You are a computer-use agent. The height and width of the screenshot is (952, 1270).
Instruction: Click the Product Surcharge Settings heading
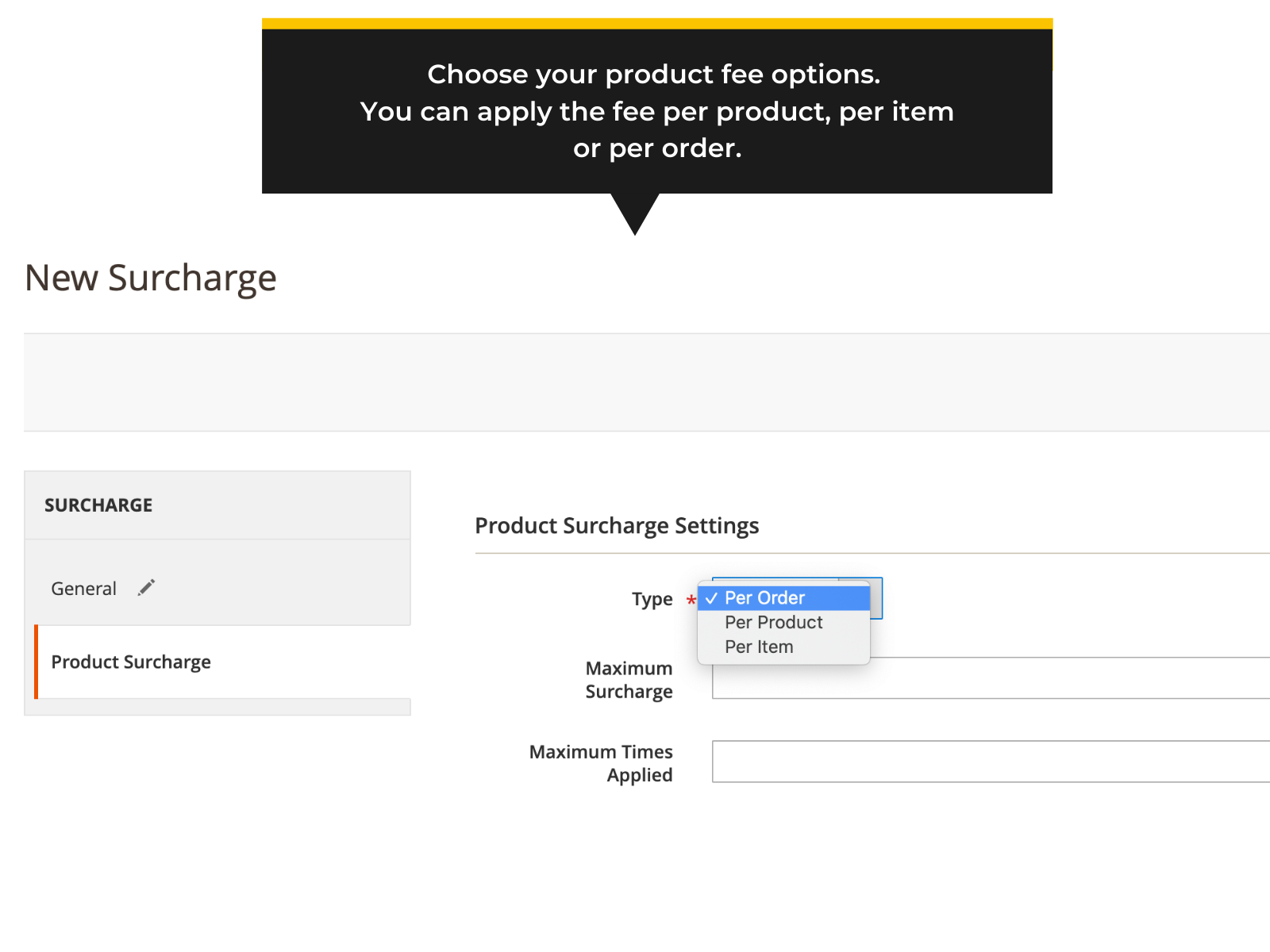click(x=617, y=525)
